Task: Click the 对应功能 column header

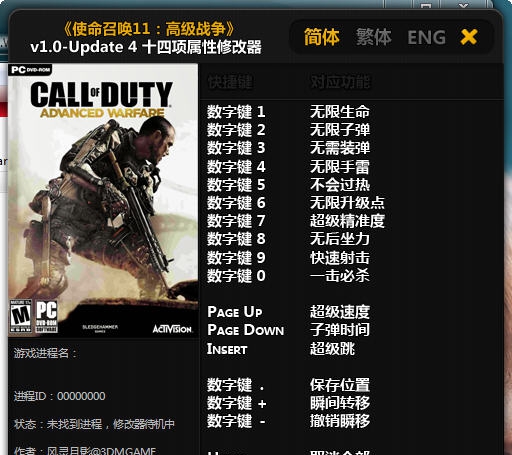Action: click(340, 82)
